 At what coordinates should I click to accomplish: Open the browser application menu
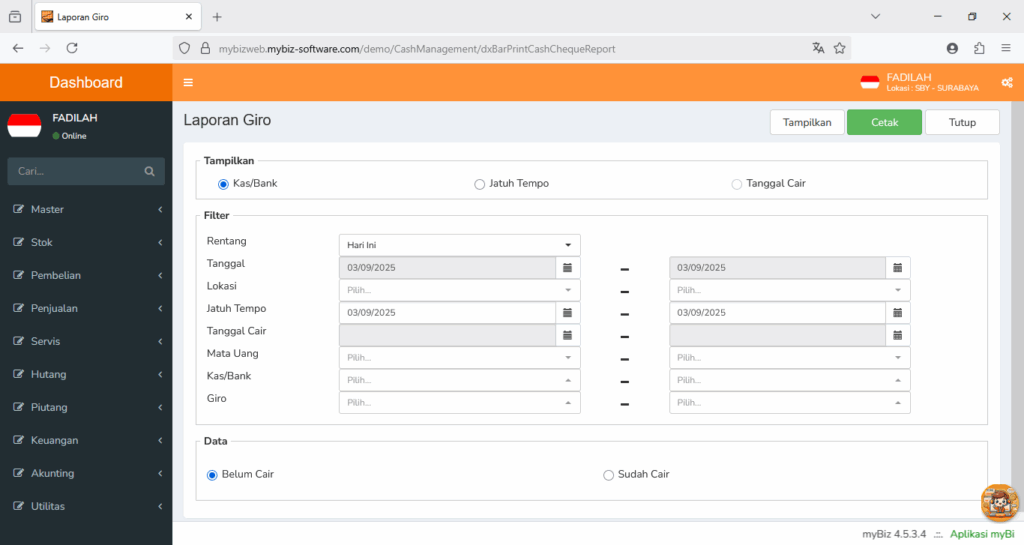click(x=1006, y=48)
